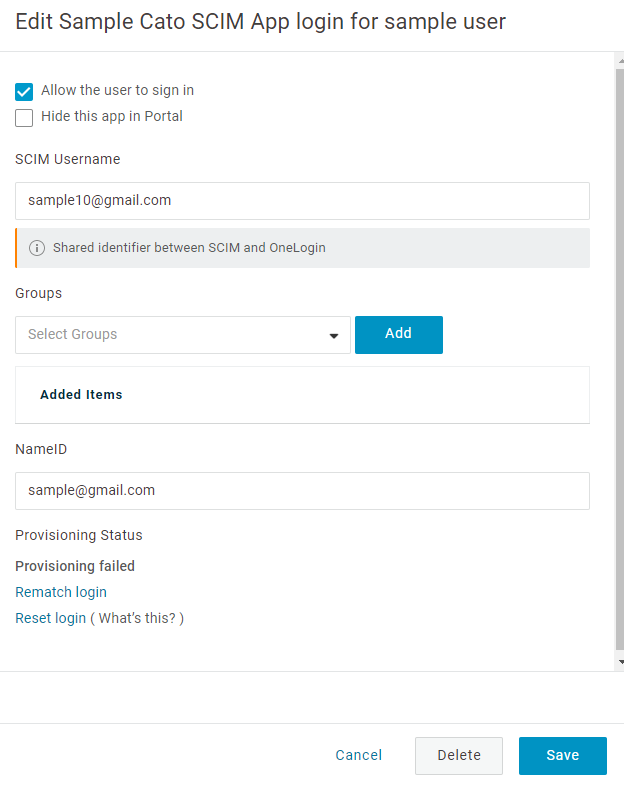This screenshot has width=624, height=787.
Task: Click the scrollbar down arrow
Action: pos(620,662)
